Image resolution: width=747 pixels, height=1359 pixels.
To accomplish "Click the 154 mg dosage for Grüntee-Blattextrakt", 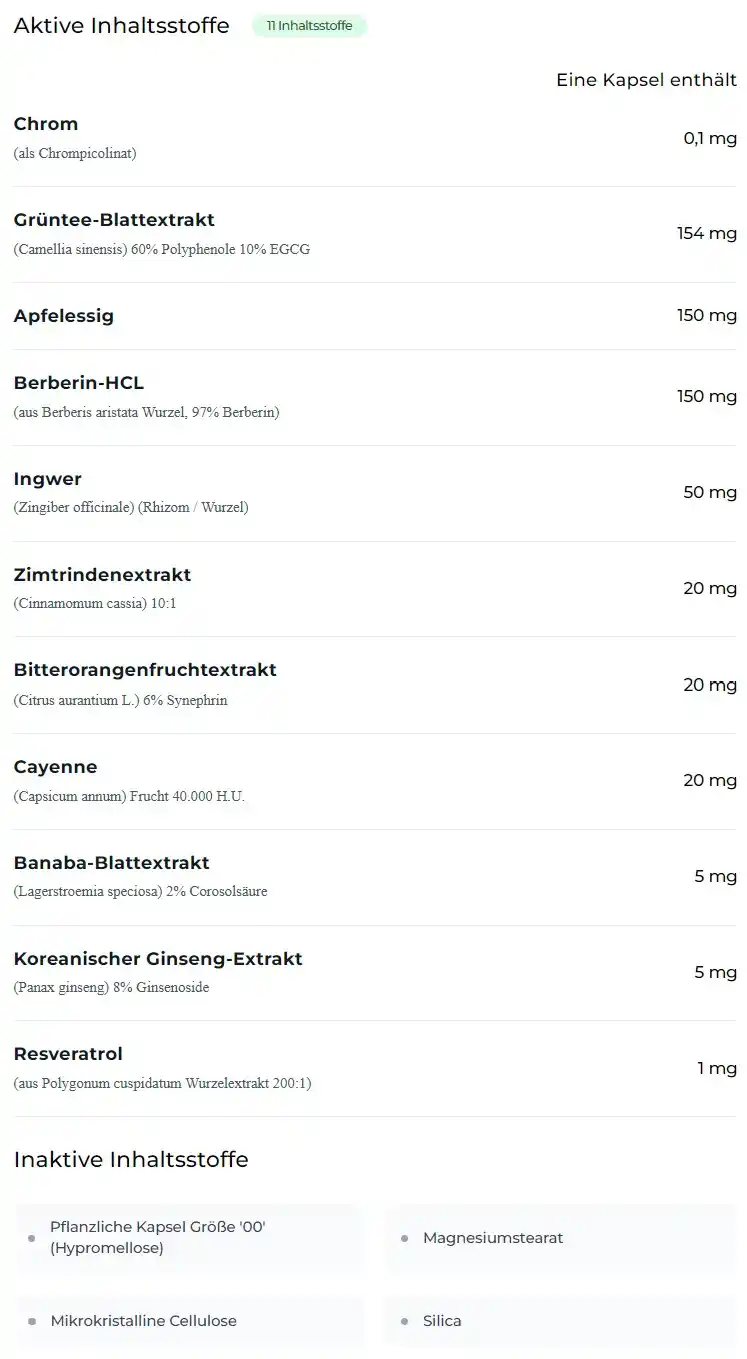I will click(706, 234).
